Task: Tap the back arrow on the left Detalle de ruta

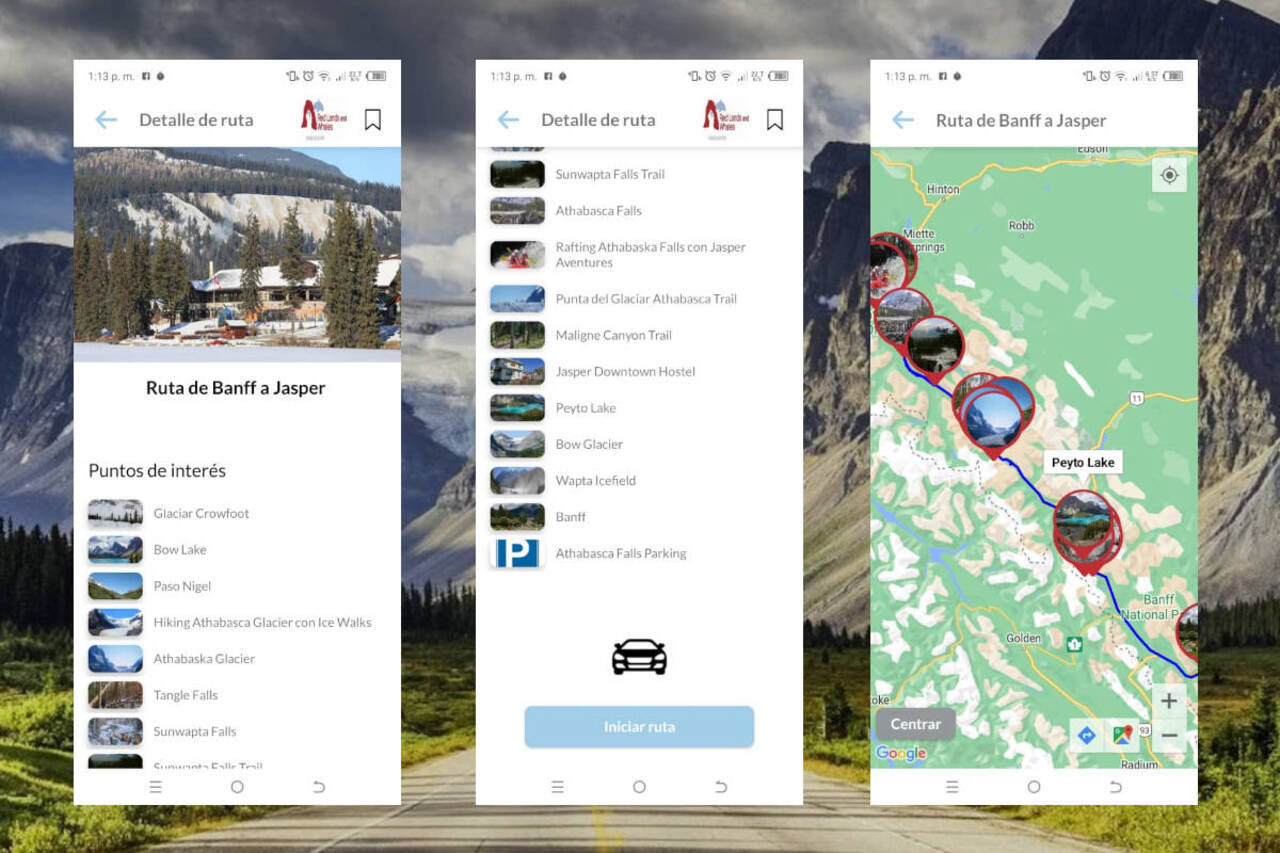Action: pyautogui.click(x=106, y=120)
